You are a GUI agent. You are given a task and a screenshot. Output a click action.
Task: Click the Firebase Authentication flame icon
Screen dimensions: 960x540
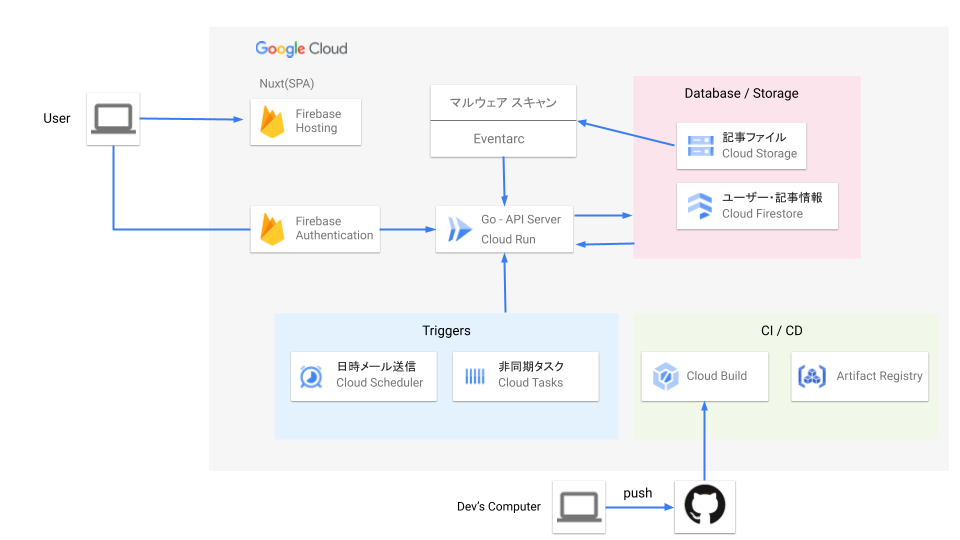[273, 229]
